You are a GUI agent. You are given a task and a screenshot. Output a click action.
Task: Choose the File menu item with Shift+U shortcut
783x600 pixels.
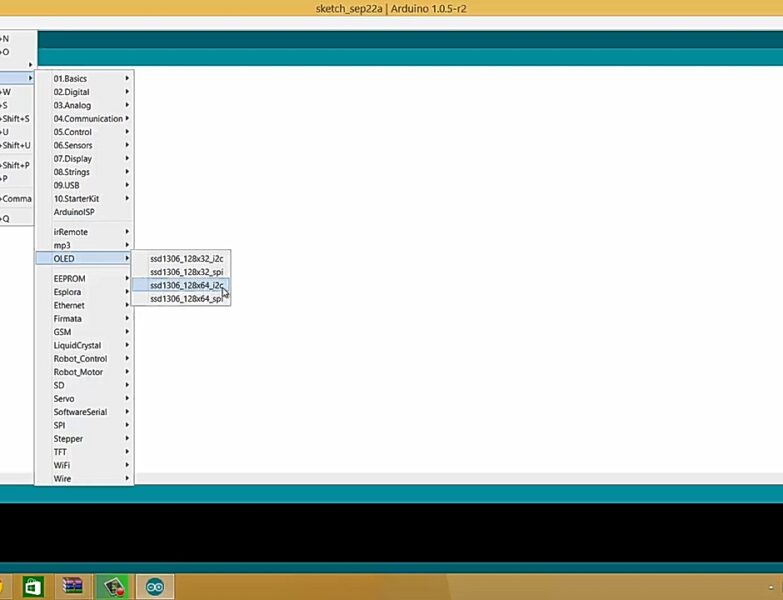[16, 145]
